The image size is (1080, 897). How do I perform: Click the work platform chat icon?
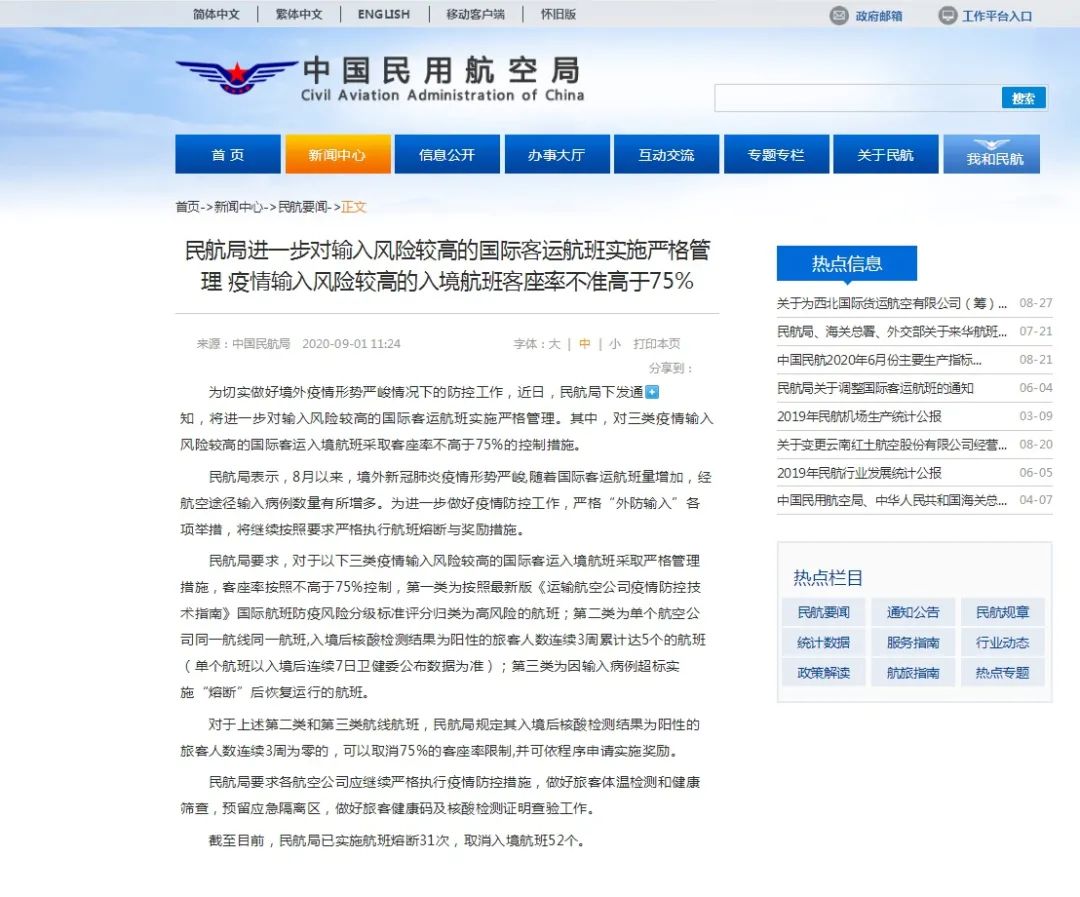pyautogui.click(x=948, y=15)
